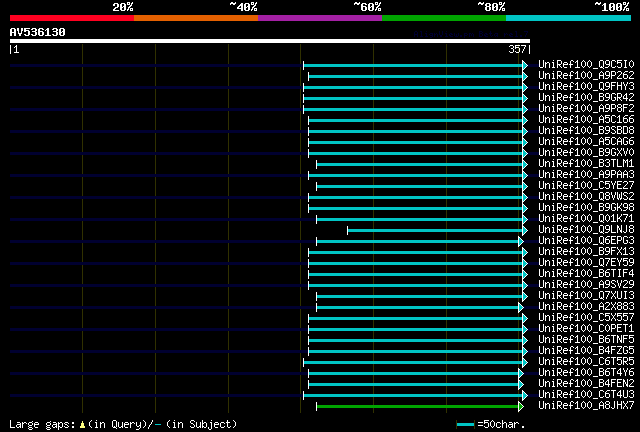
Task: Click the purple ~60% identity legend segment
Action: coord(320,18)
